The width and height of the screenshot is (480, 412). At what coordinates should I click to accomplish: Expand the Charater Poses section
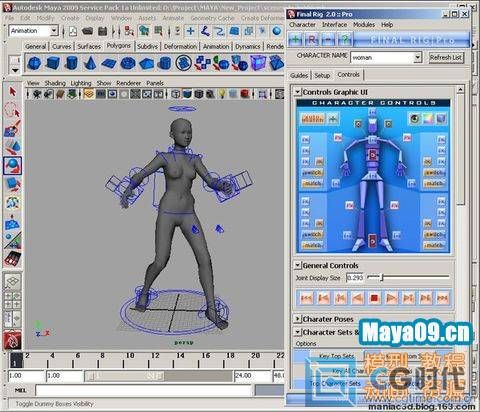point(298,319)
